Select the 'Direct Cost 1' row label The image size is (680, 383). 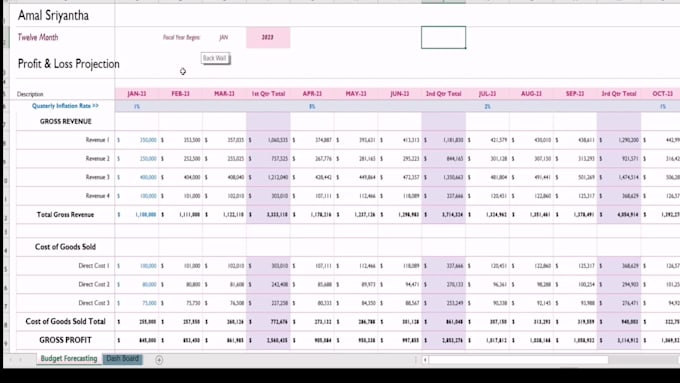[94, 265]
